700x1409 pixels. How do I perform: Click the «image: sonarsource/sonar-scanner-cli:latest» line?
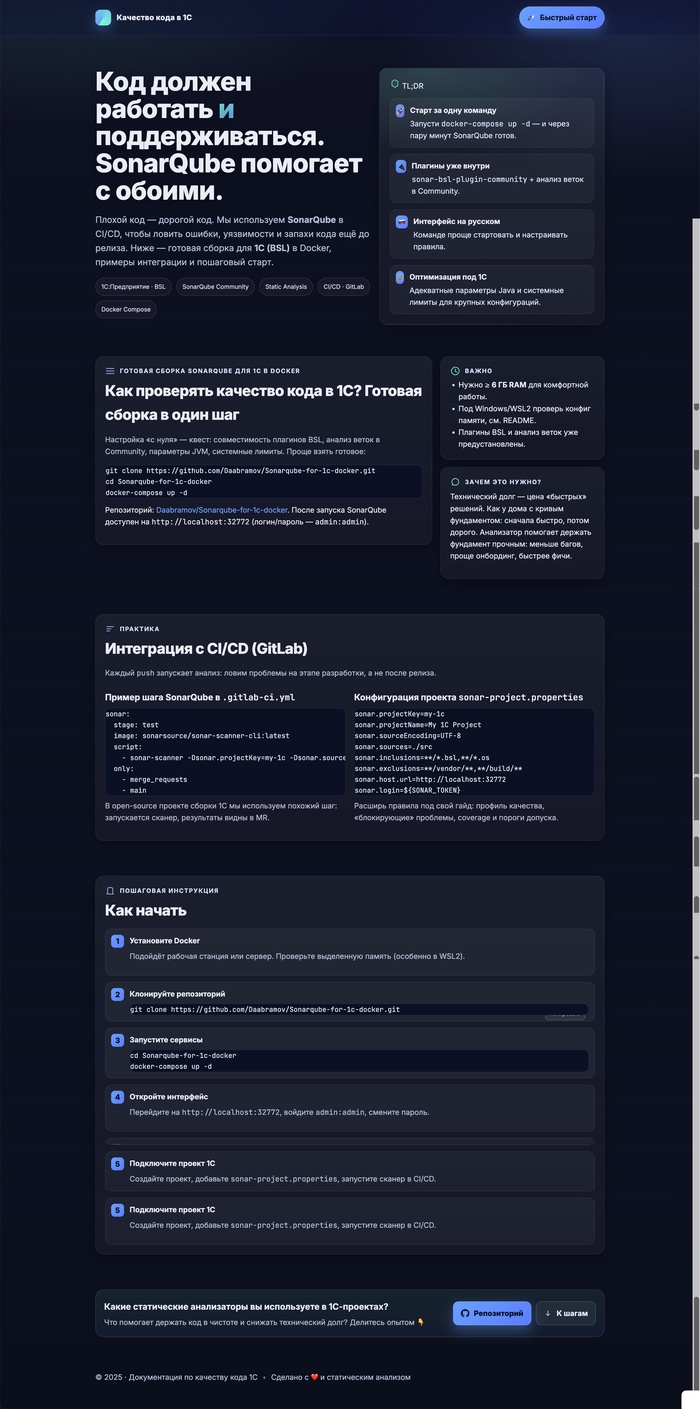point(202,736)
